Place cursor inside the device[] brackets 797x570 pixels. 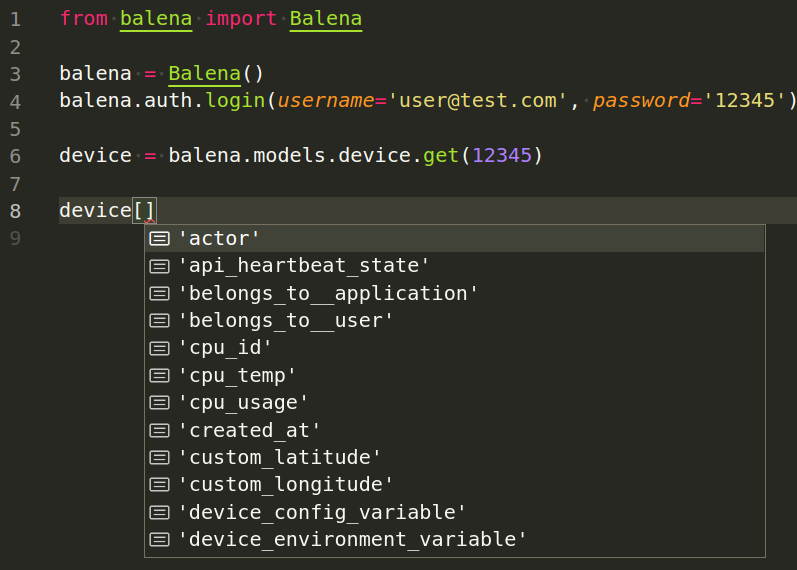tap(145, 211)
